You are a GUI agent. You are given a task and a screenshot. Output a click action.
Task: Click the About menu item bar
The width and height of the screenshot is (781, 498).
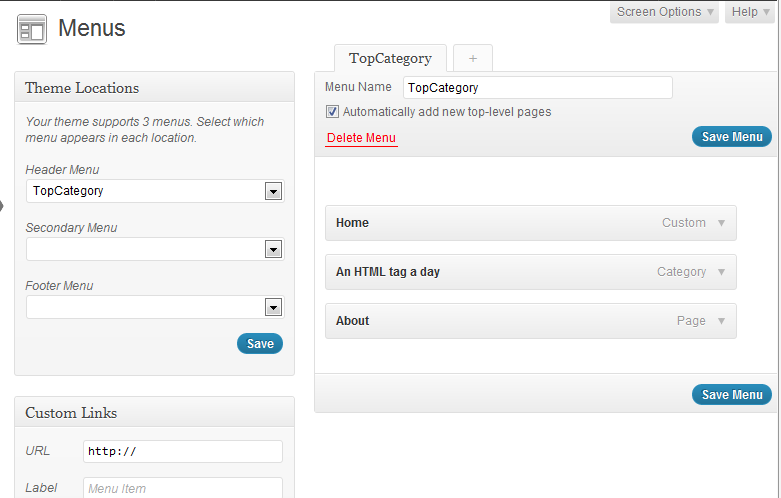(530, 321)
